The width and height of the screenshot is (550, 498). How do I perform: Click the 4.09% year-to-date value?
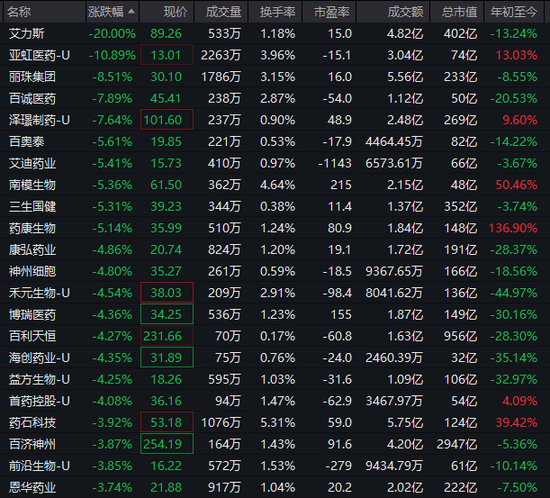point(520,401)
